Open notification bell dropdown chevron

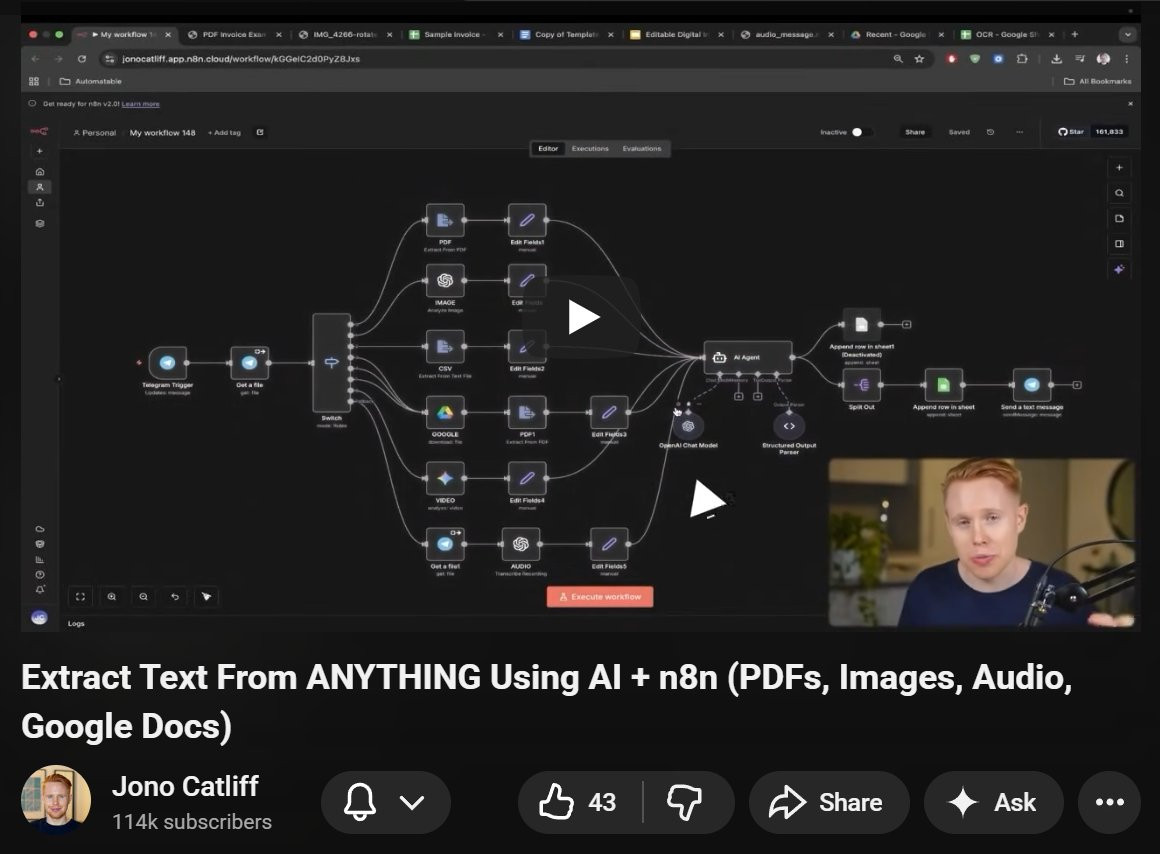tap(412, 802)
